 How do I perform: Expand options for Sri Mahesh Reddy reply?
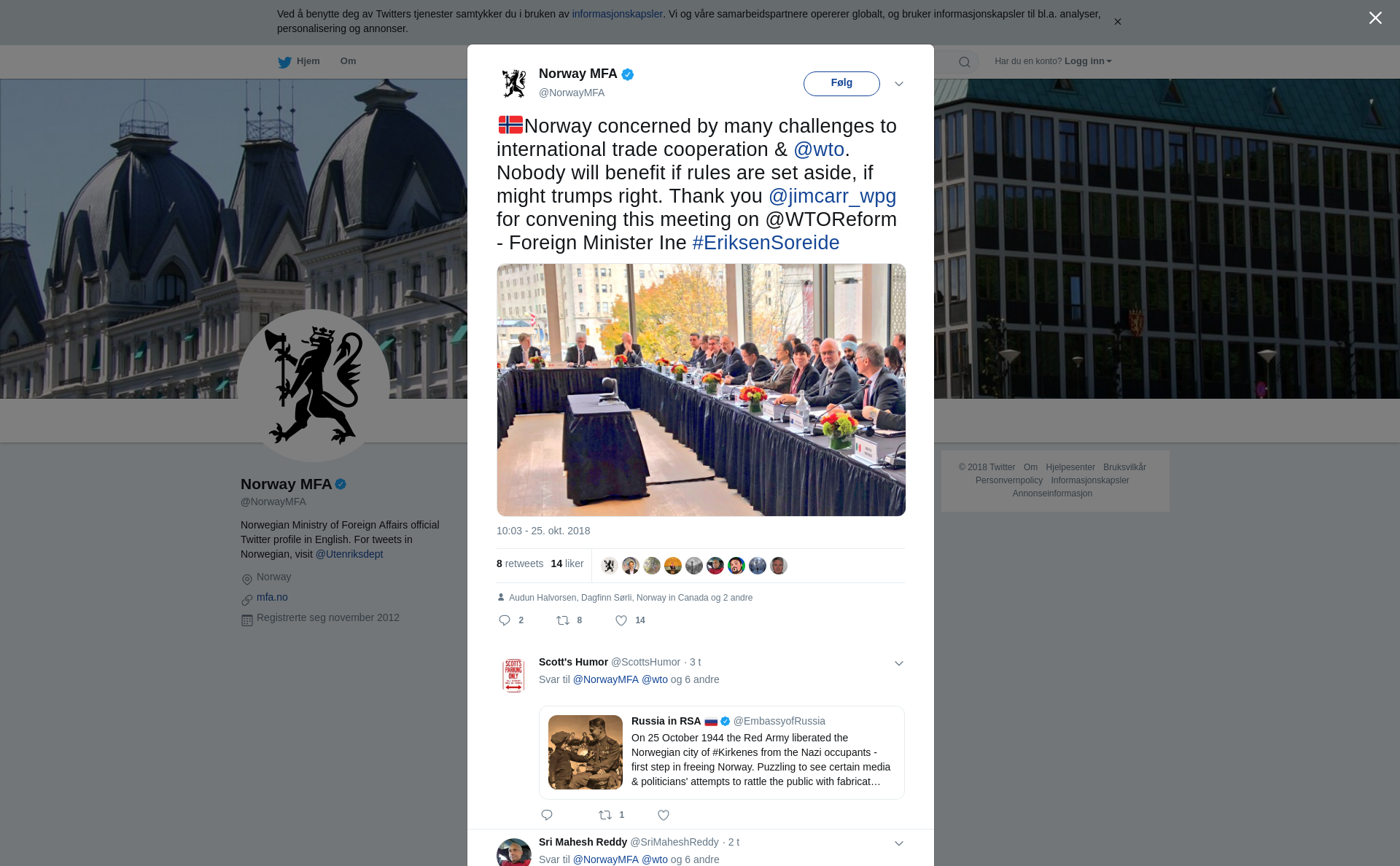coord(899,843)
